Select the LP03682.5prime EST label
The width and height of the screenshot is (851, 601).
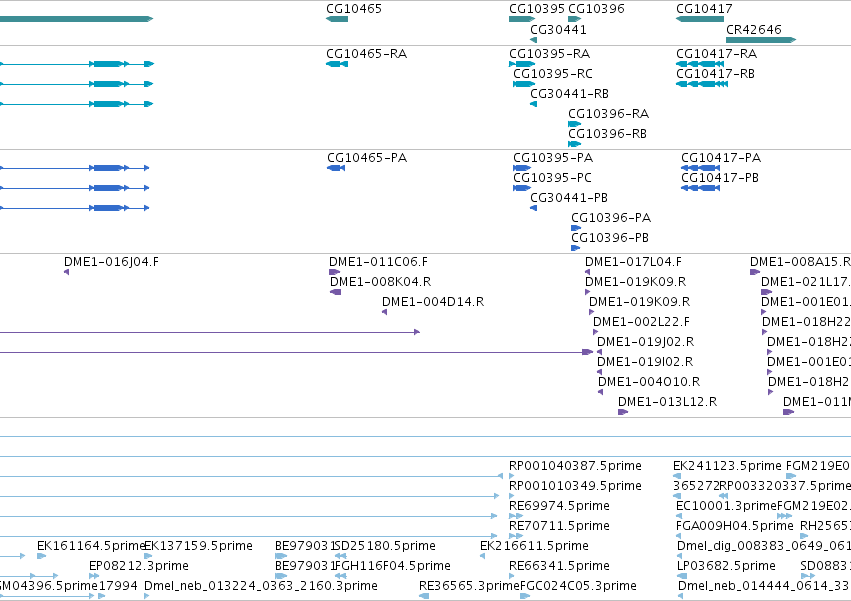click(727, 566)
